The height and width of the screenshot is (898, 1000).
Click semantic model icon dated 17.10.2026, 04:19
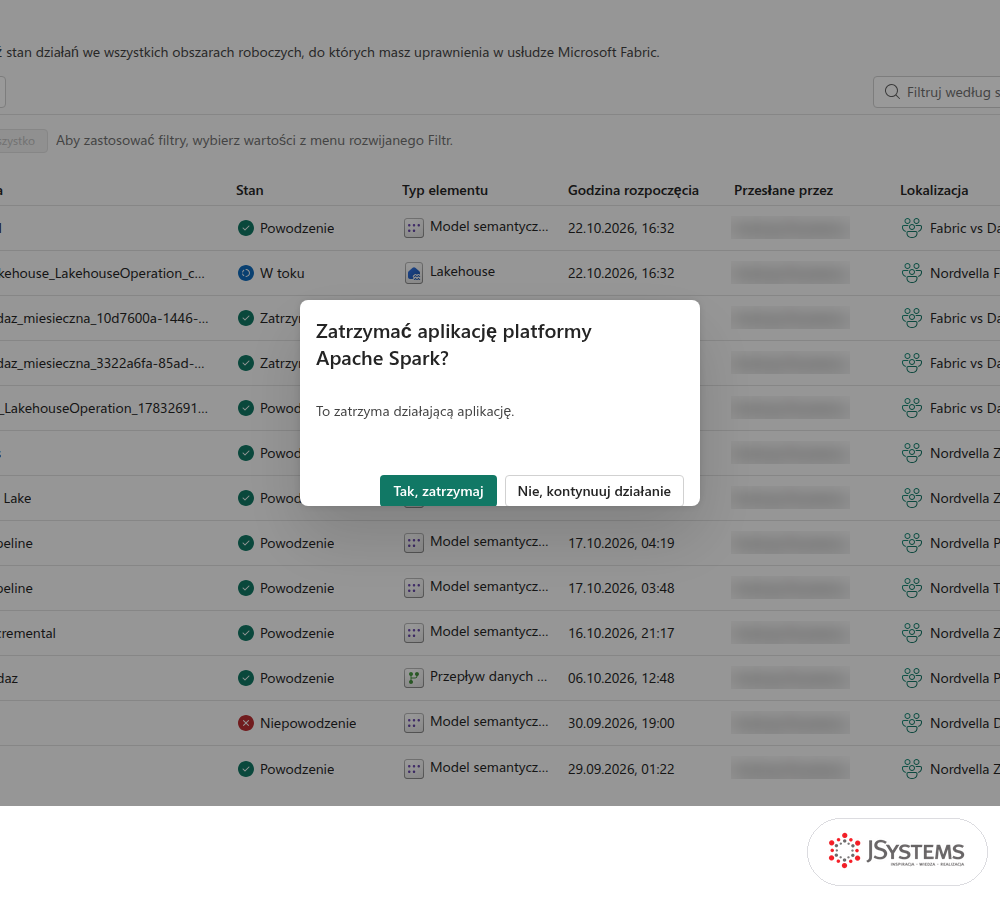tap(414, 543)
